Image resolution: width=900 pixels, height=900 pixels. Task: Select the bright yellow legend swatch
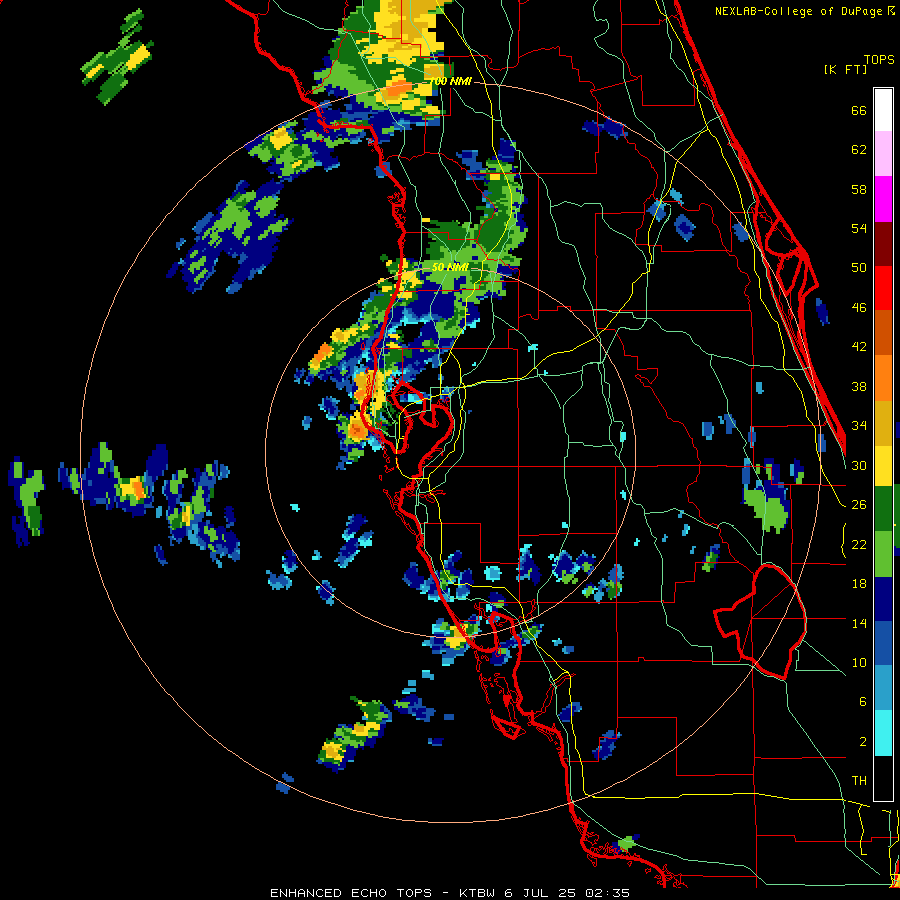pos(883,465)
